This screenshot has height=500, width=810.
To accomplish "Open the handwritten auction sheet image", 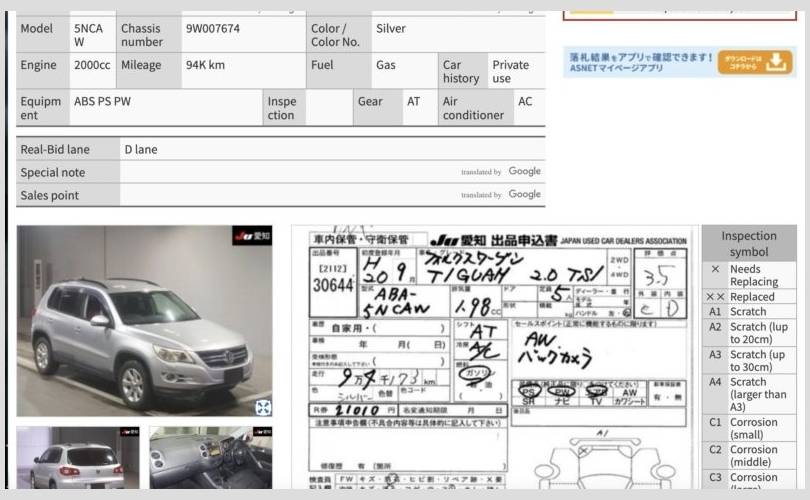I will pyautogui.click(x=495, y=360).
